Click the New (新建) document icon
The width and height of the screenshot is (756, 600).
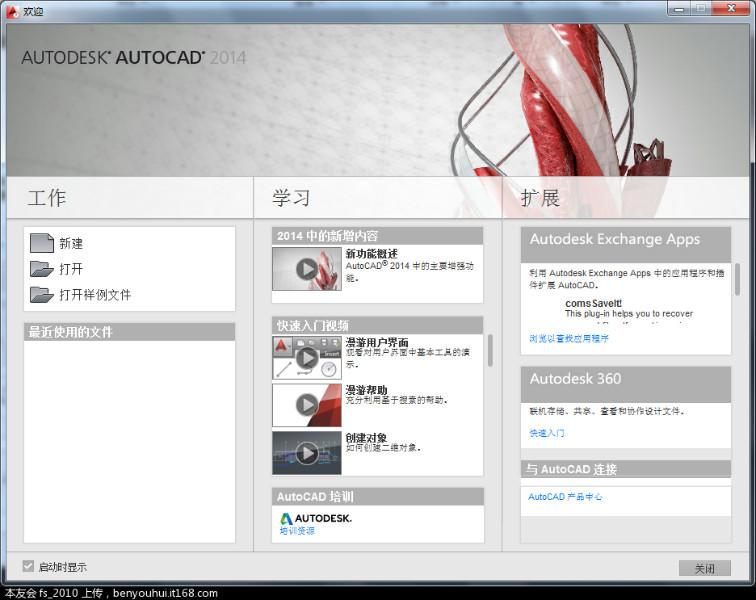click(x=41, y=243)
